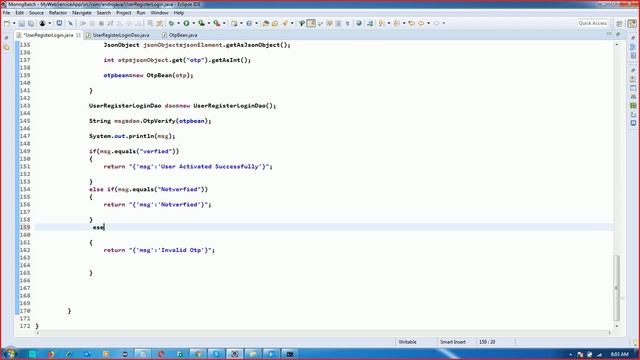Click the Forward navigation arrow icon
The image size is (640, 360).
pyautogui.click(x=436, y=23)
